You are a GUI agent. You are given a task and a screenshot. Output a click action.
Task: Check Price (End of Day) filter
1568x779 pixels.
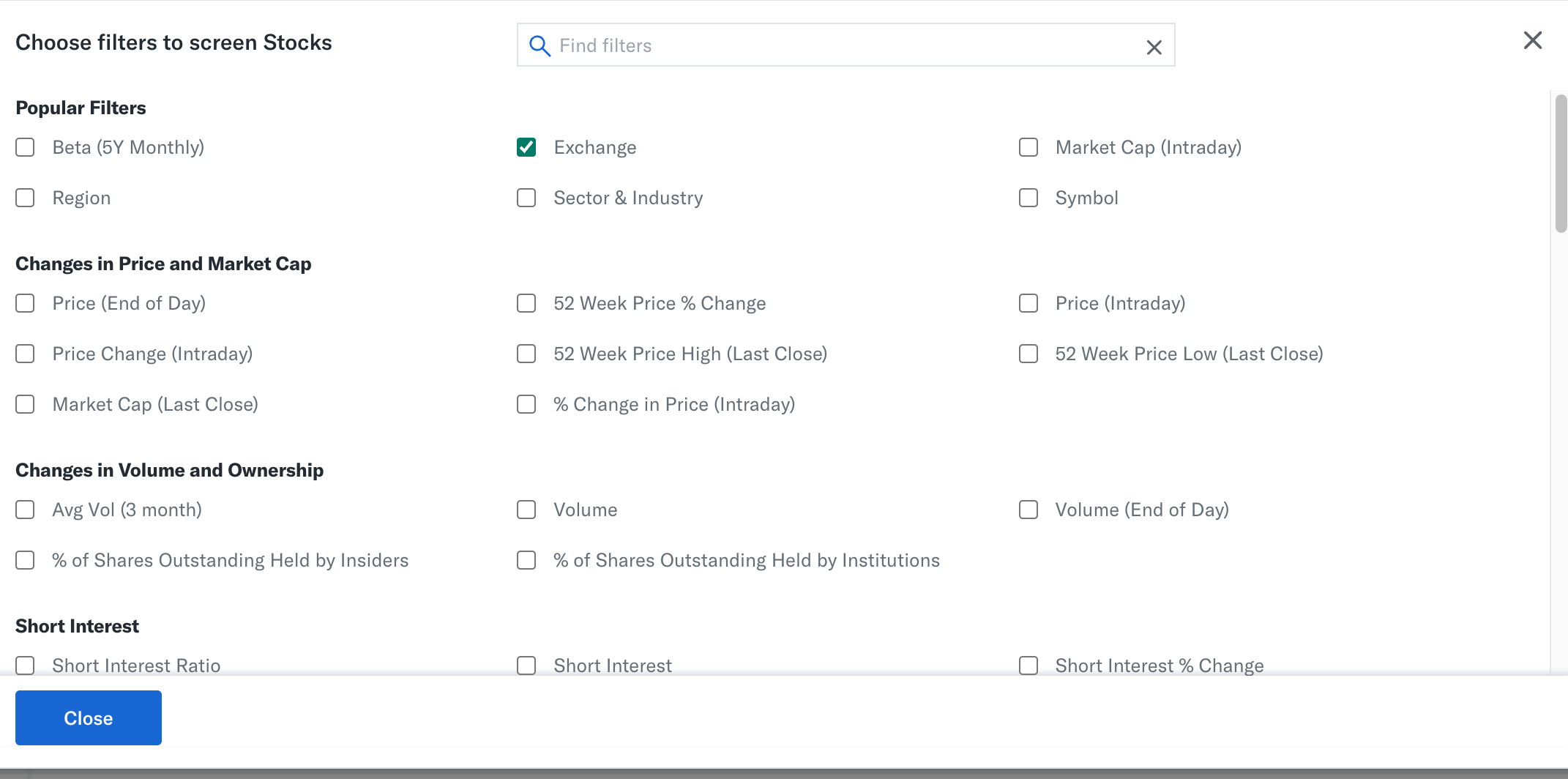[25, 303]
